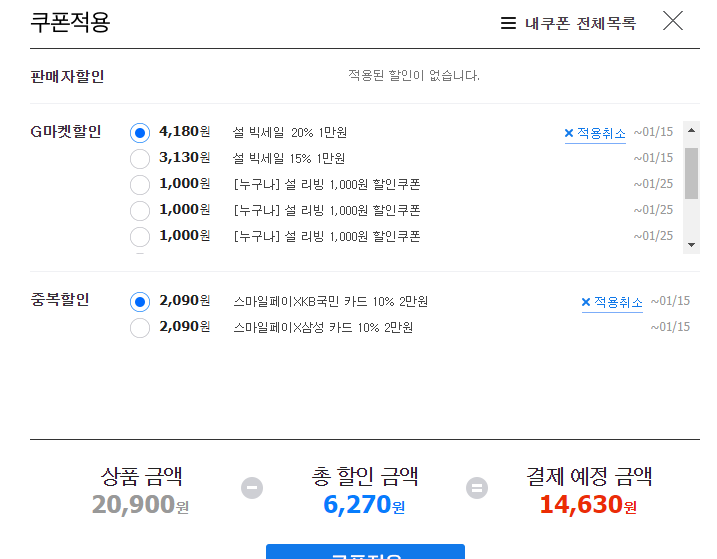
Task: Click the coupon list scroll up arrow
Action: click(x=691, y=130)
